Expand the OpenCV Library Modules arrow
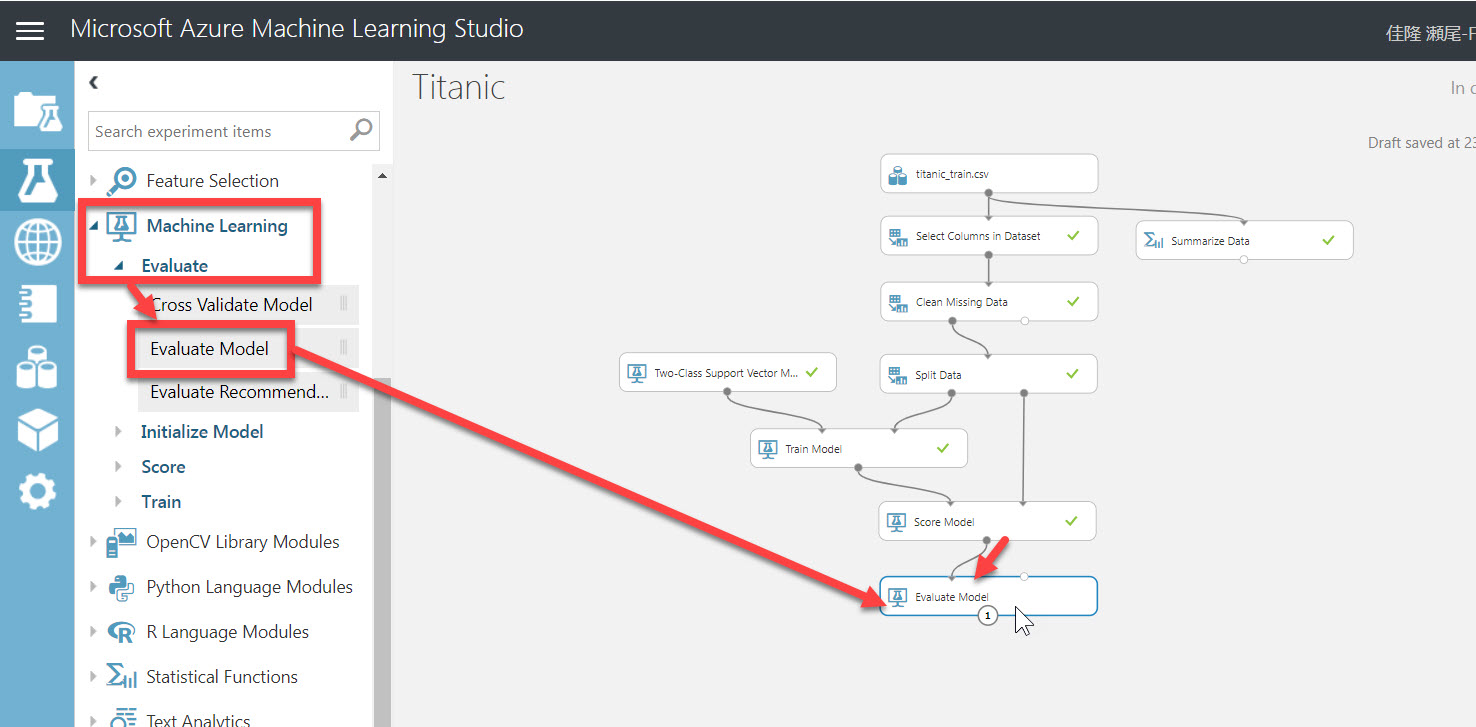This screenshot has width=1476, height=727. [x=94, y=542]
